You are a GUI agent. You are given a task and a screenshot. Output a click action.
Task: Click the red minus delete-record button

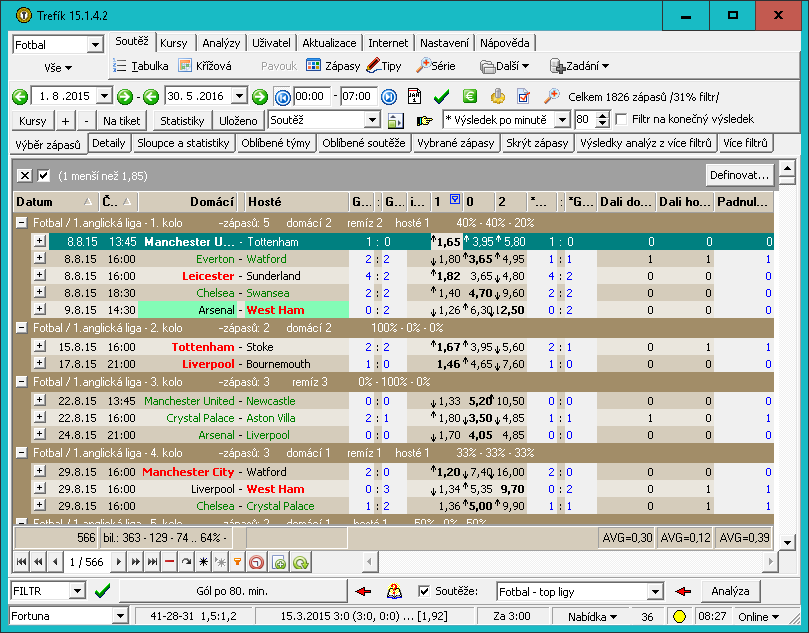click(x=169, y=562)
